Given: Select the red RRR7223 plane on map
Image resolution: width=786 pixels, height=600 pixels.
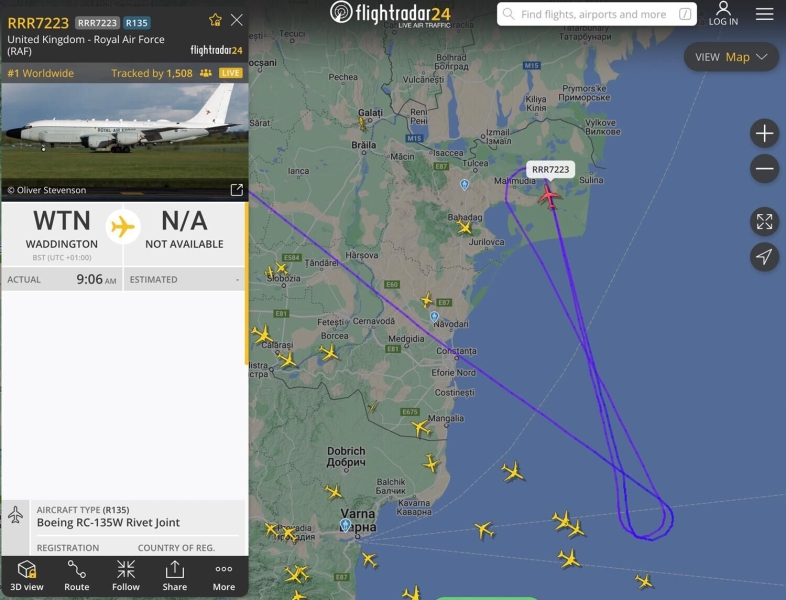Looking at the screenshot, I should point(549,196).
